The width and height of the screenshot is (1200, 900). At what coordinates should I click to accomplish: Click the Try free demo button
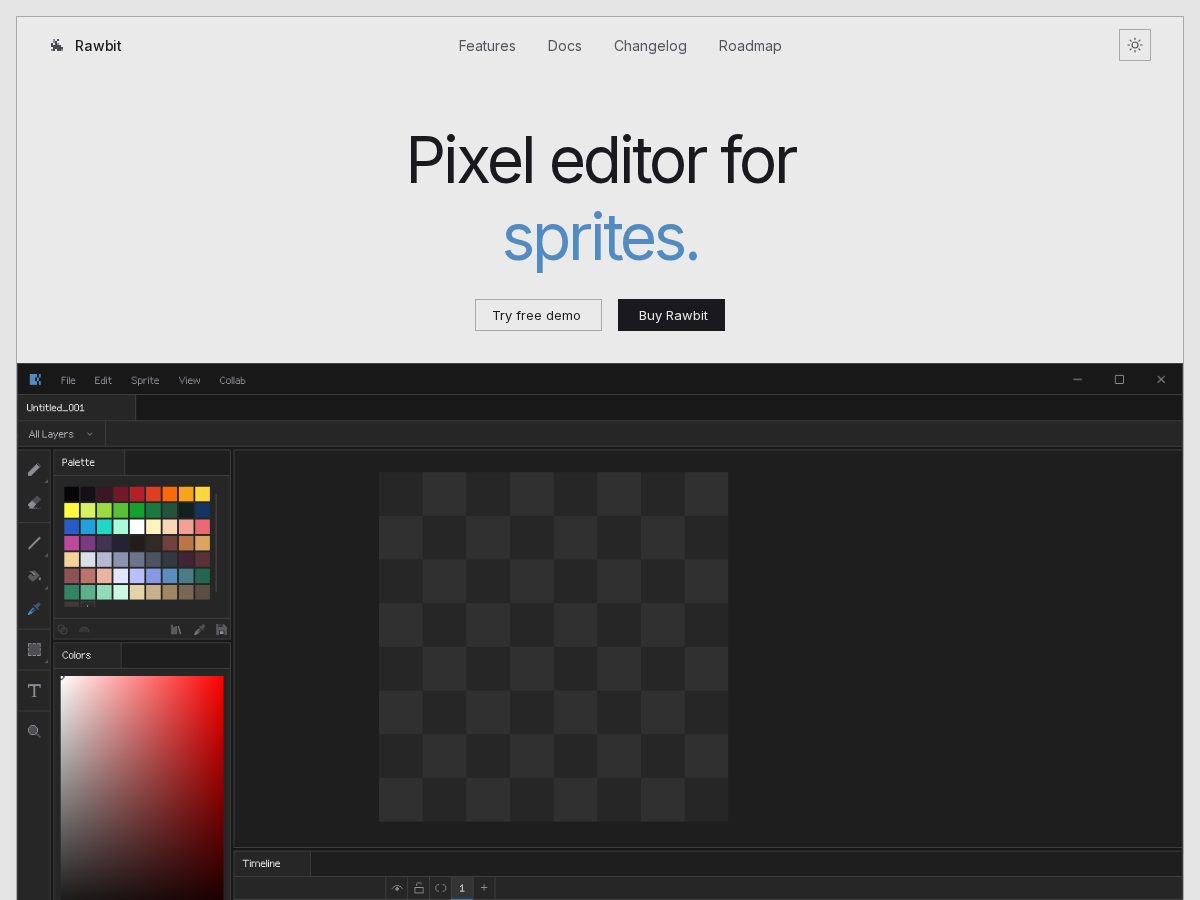point(538,315)
